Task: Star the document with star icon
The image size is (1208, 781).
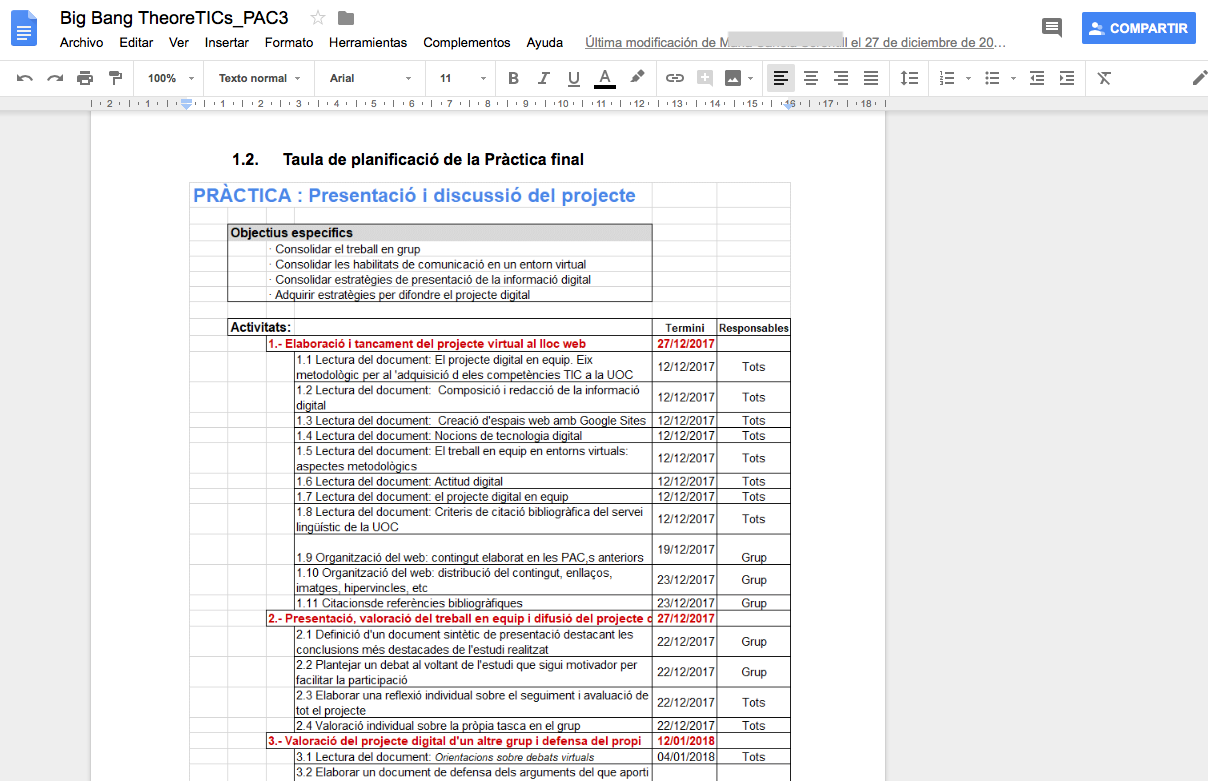Action: 318,17
